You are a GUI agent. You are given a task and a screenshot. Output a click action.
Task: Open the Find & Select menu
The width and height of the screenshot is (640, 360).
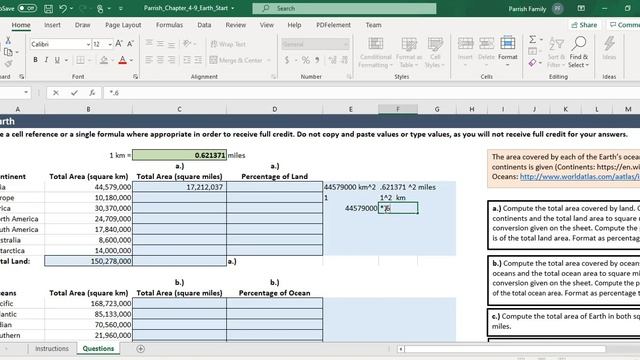click(x=579, y=52)
